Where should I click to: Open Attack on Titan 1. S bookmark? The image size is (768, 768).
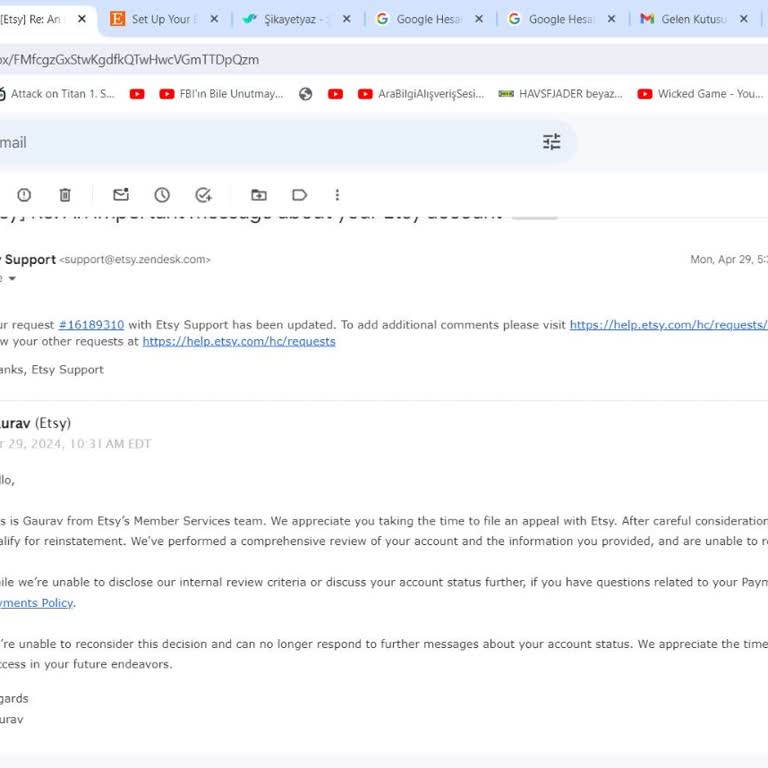[x=57, y=94]
